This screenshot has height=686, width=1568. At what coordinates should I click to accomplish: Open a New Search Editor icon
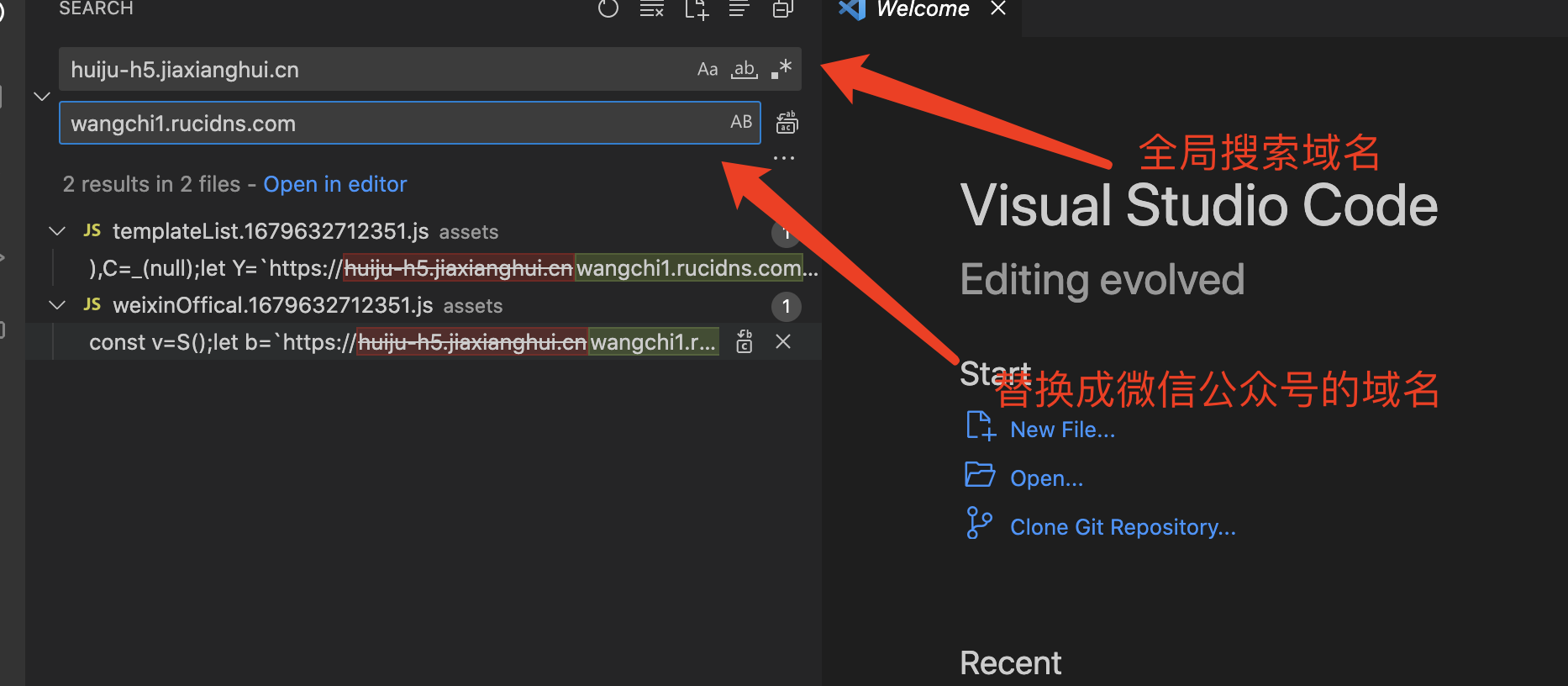pyautogui.click(x=697, y=8)
